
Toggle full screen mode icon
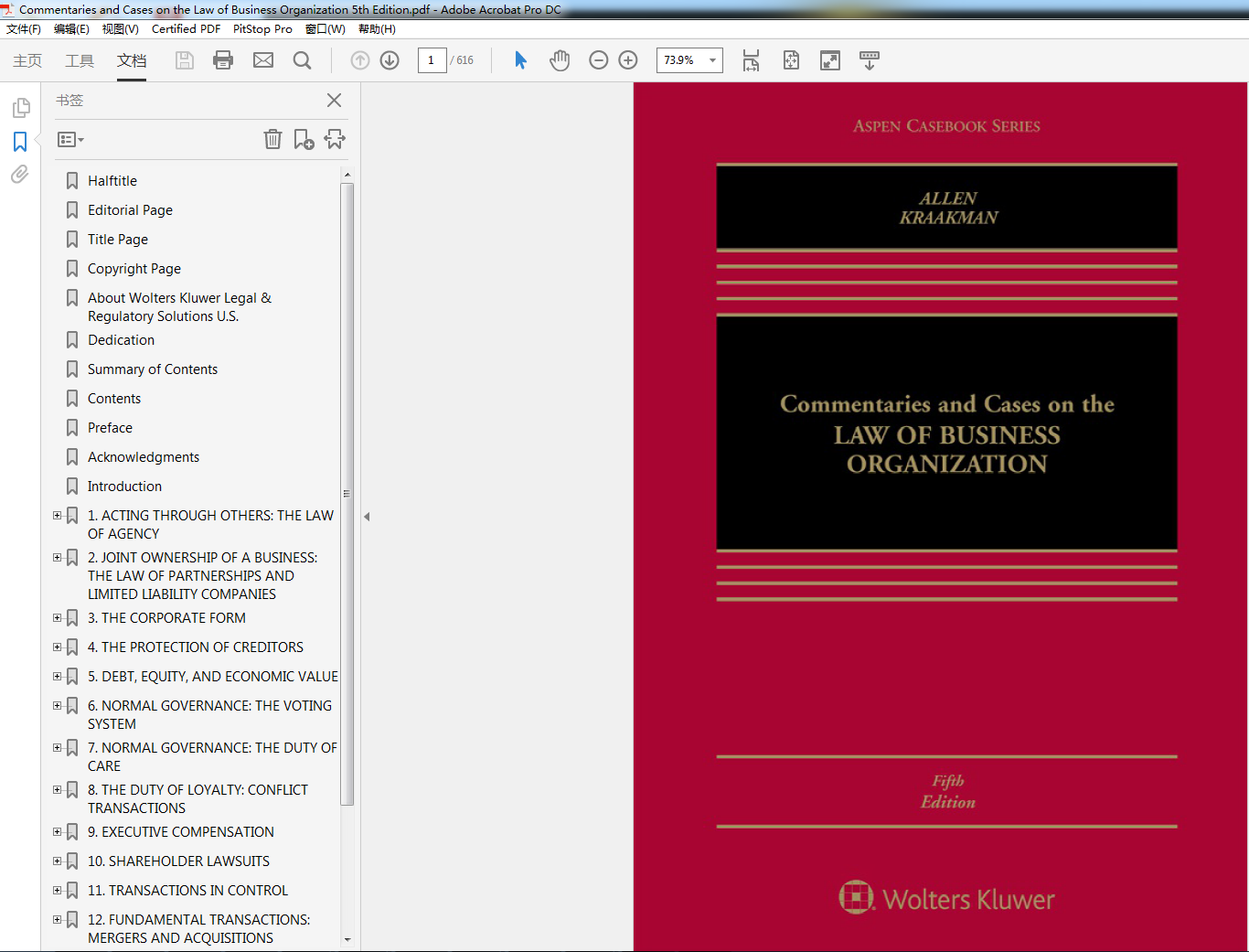(x=830, y=60)
